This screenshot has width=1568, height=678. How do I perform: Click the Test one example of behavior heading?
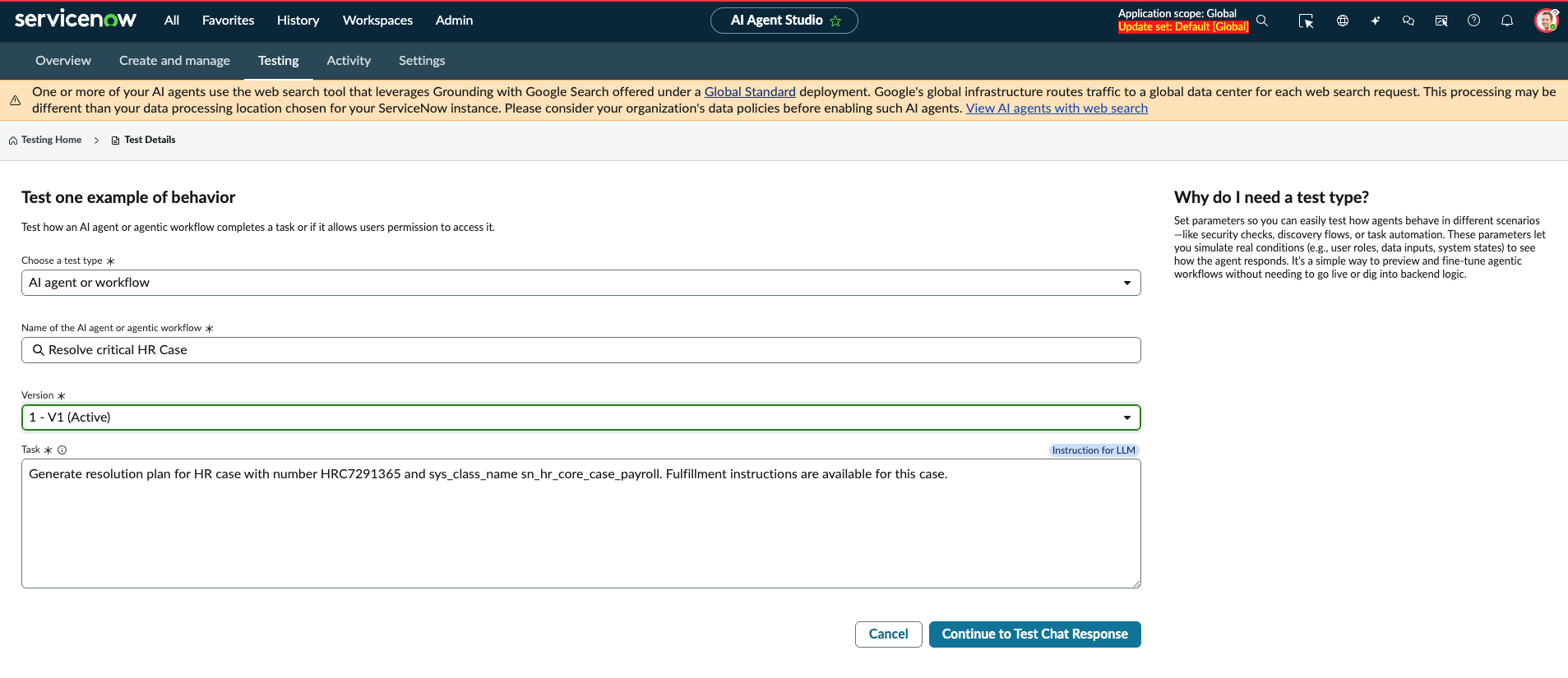(128, 197)
